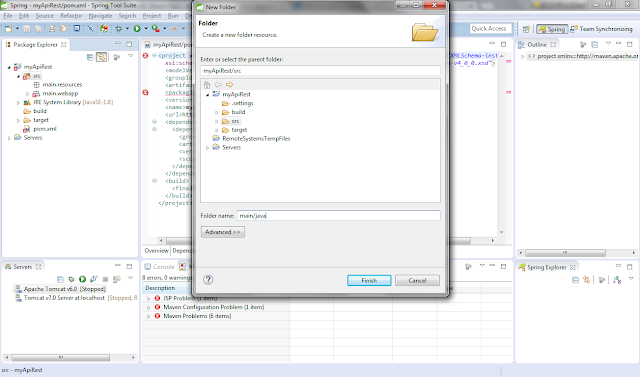
Task: Click yellow Forward arrow in folder dialog
Action: click(229, 84)
